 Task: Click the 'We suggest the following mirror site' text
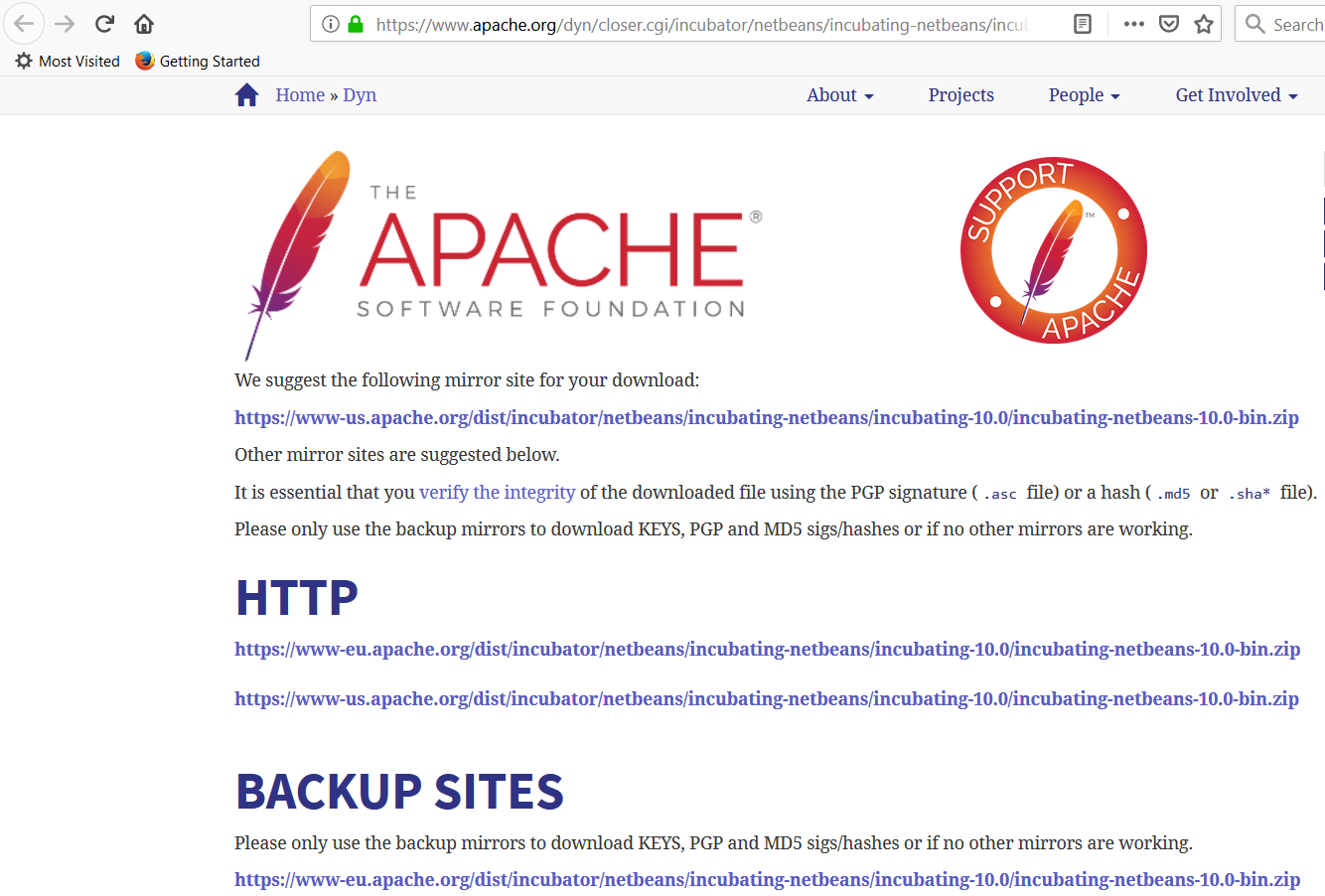pos(467,380)
